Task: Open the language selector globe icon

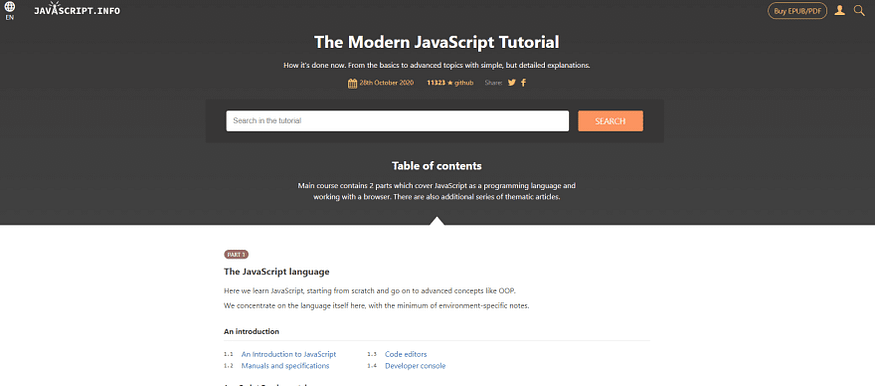Action: 9,7
